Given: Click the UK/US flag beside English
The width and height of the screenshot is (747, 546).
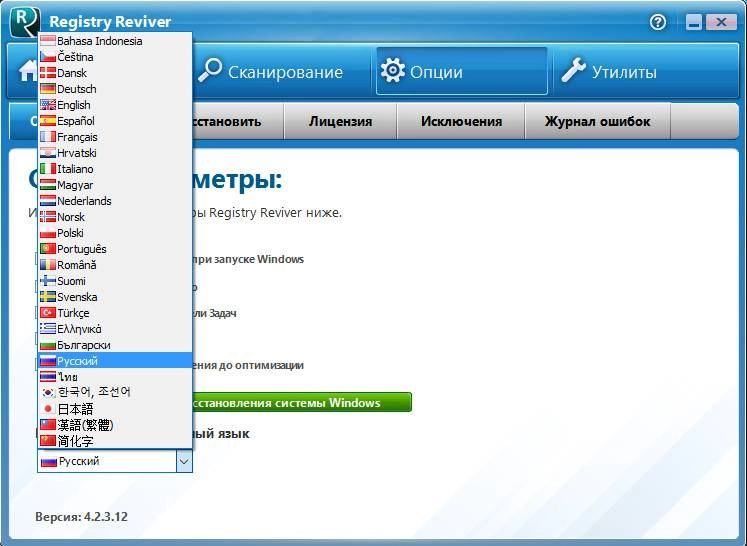Looking at the screenshot, I should point(48,105).
